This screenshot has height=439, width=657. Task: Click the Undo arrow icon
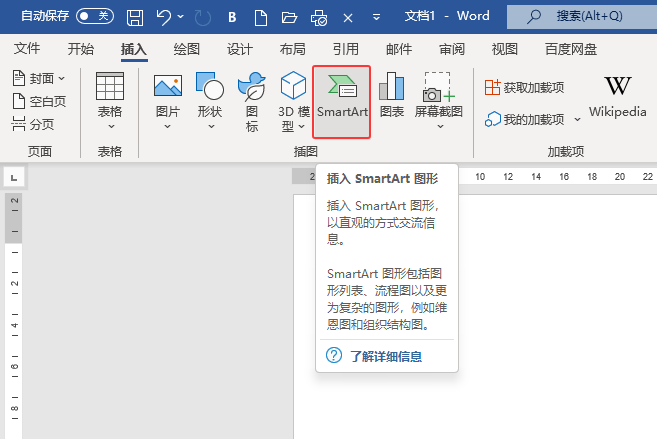coord(163,17)
